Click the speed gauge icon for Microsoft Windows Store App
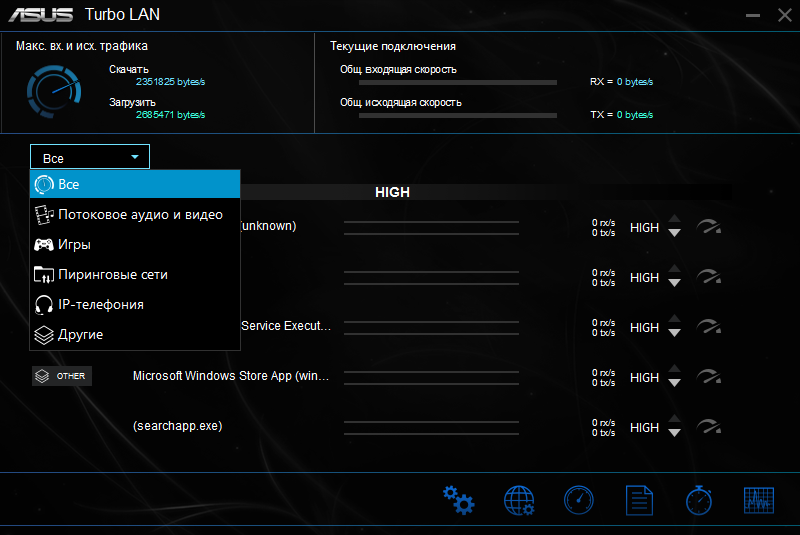Image resolution: width=800 pixels, height=535 pixels. pos(709,377)
